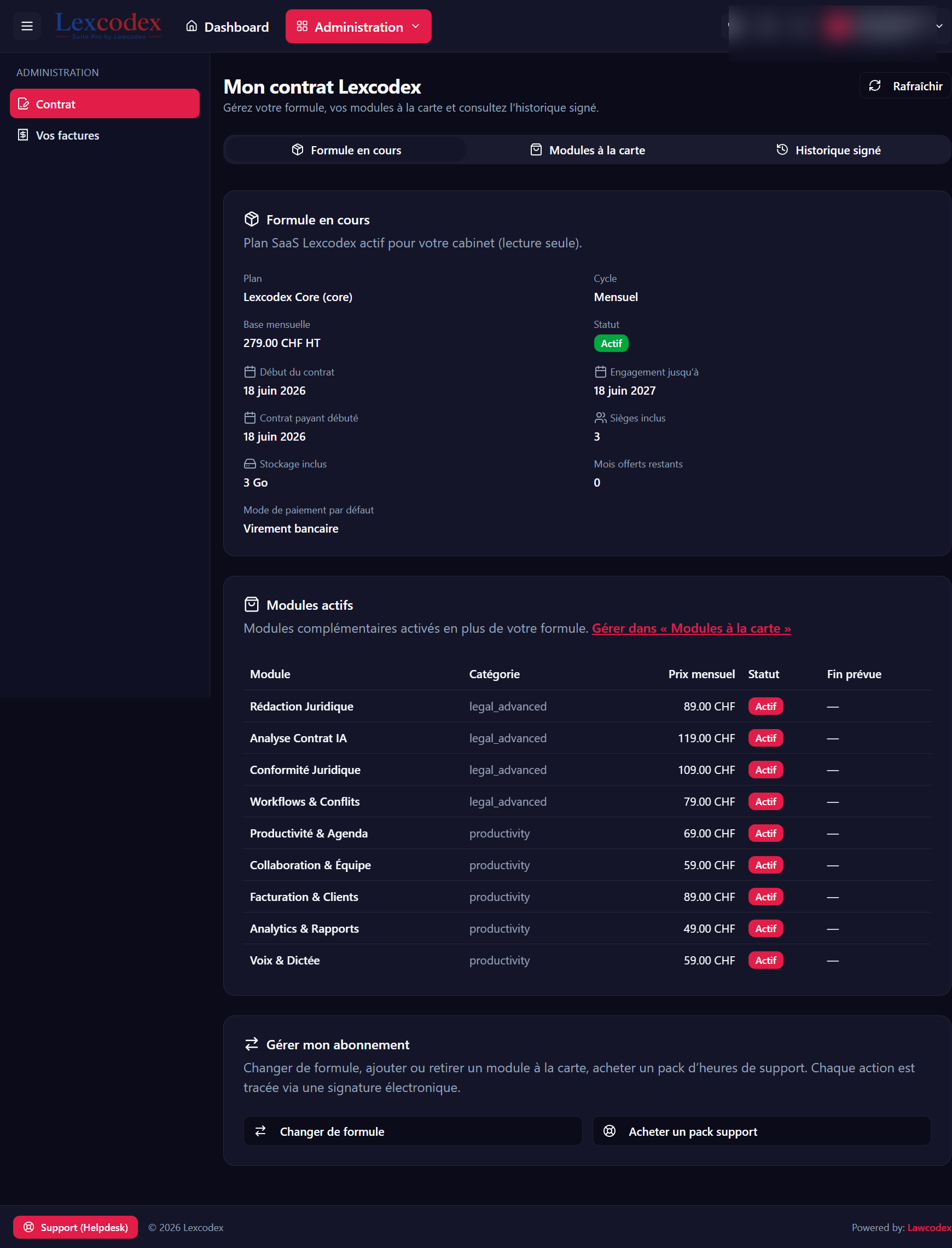Click the refresh arrows icon
Screen dimensions: 952x1248
[x=874, y=85]
